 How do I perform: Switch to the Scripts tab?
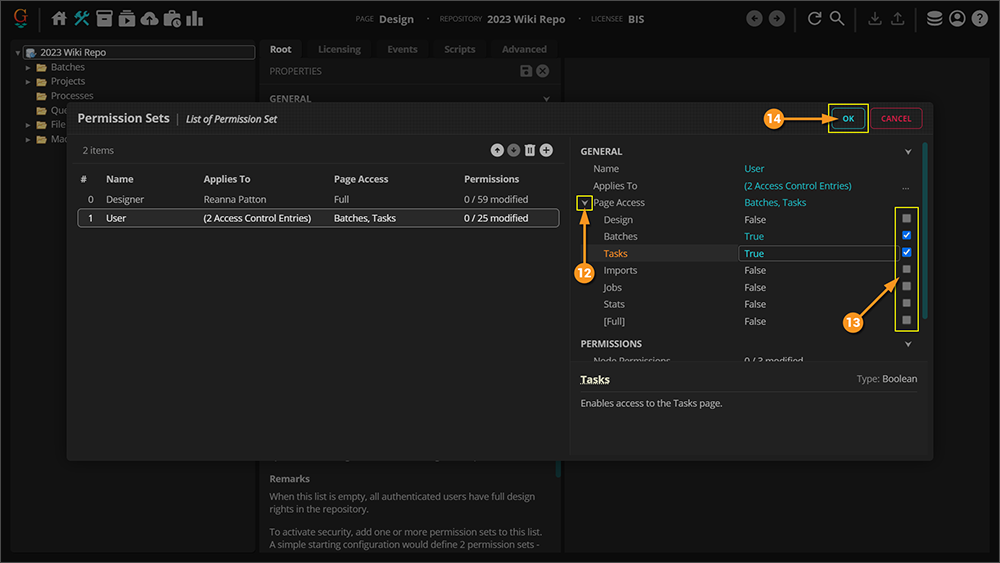click(x=460, y=49)
